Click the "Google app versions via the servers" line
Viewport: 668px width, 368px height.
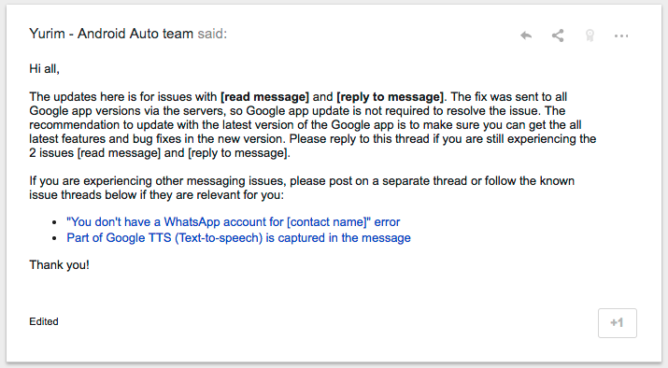[297, 111]
